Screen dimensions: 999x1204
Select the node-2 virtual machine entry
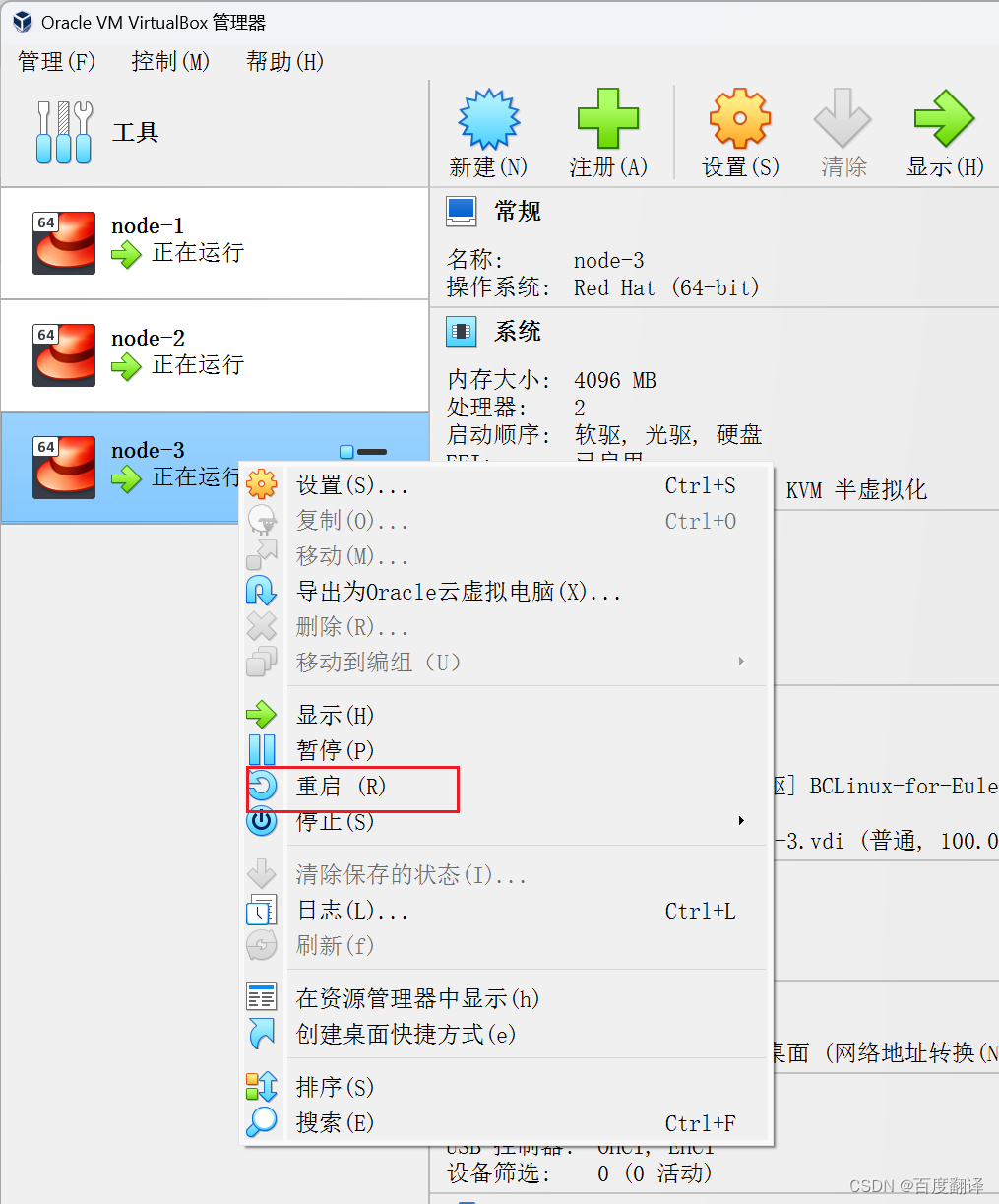[215, 354]
